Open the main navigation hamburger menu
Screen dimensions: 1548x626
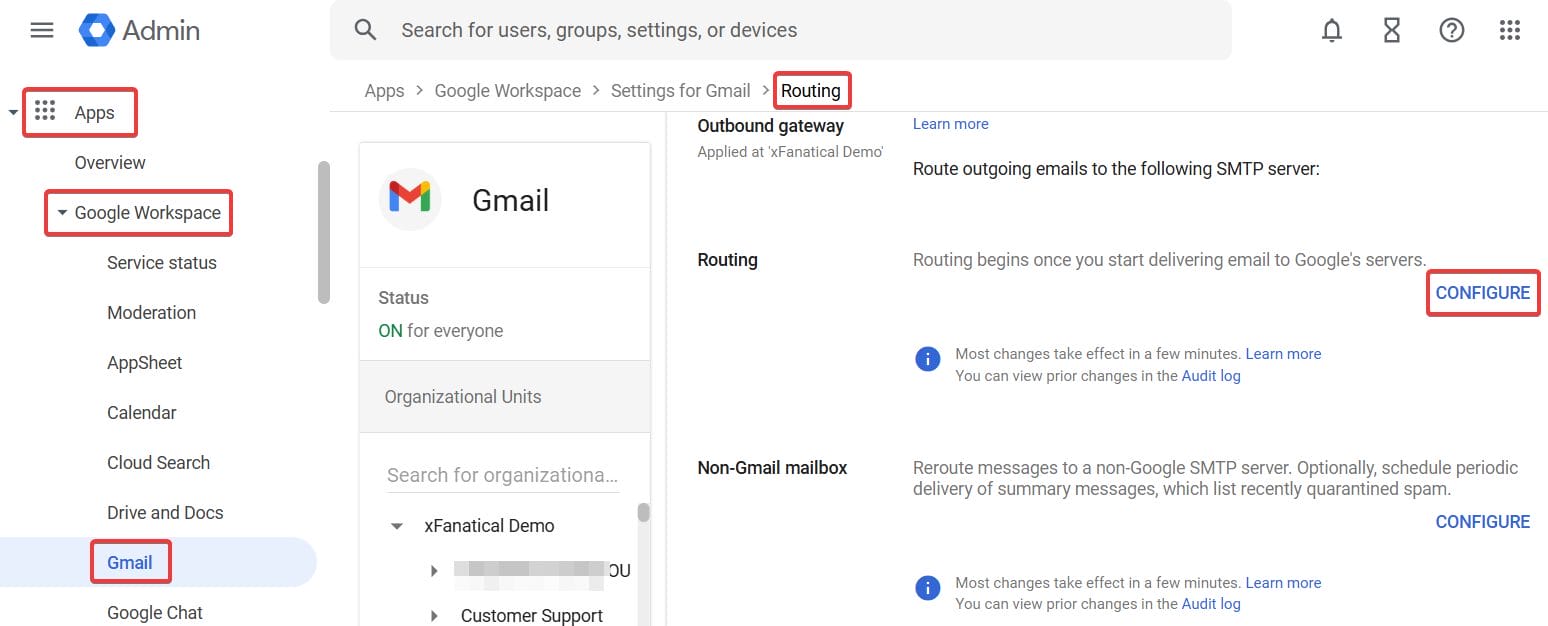[41, 30]
